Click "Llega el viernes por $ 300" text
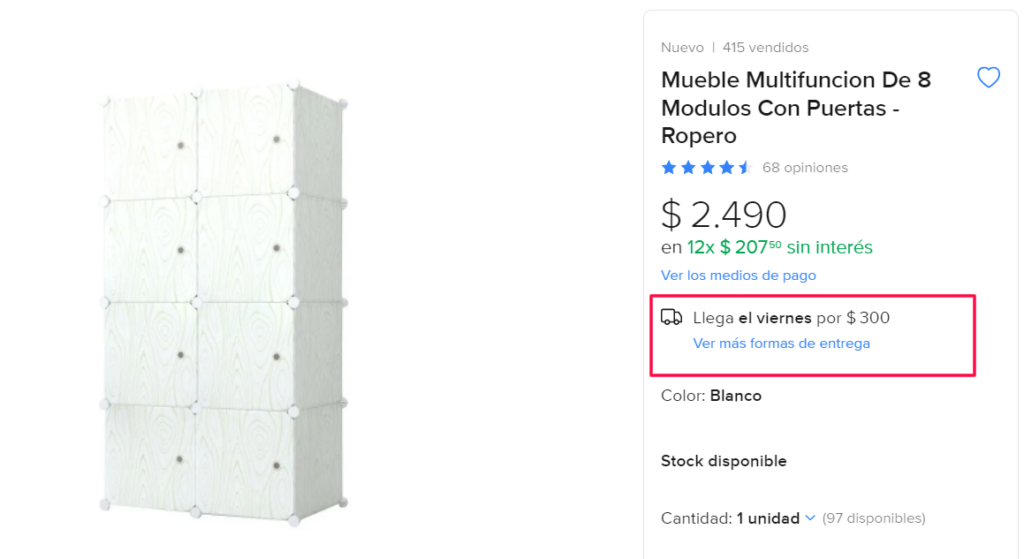This screenshot has height=559, width=1024. (x=791, y=318)
